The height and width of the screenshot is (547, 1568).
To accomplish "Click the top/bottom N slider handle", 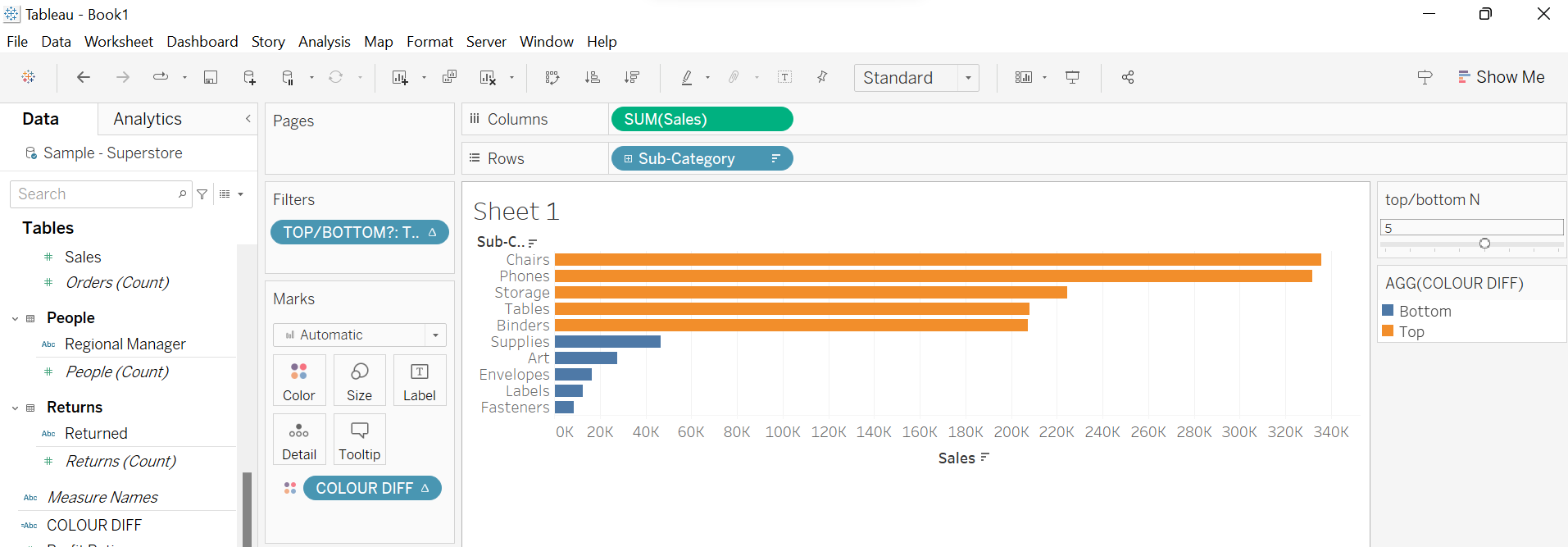I will pos(1484,244).
